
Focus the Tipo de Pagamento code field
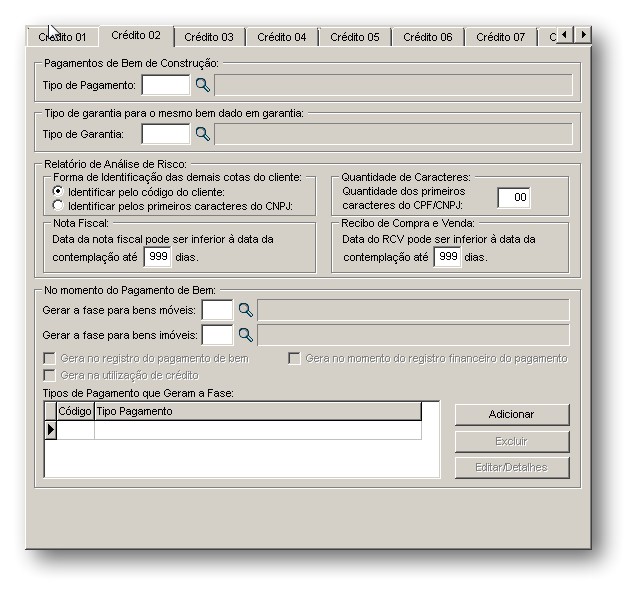coord(166,85)
